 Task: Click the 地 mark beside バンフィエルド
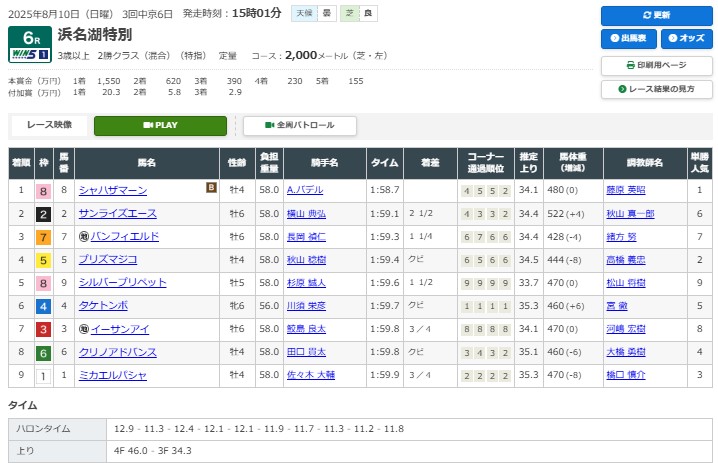(83, 237)
